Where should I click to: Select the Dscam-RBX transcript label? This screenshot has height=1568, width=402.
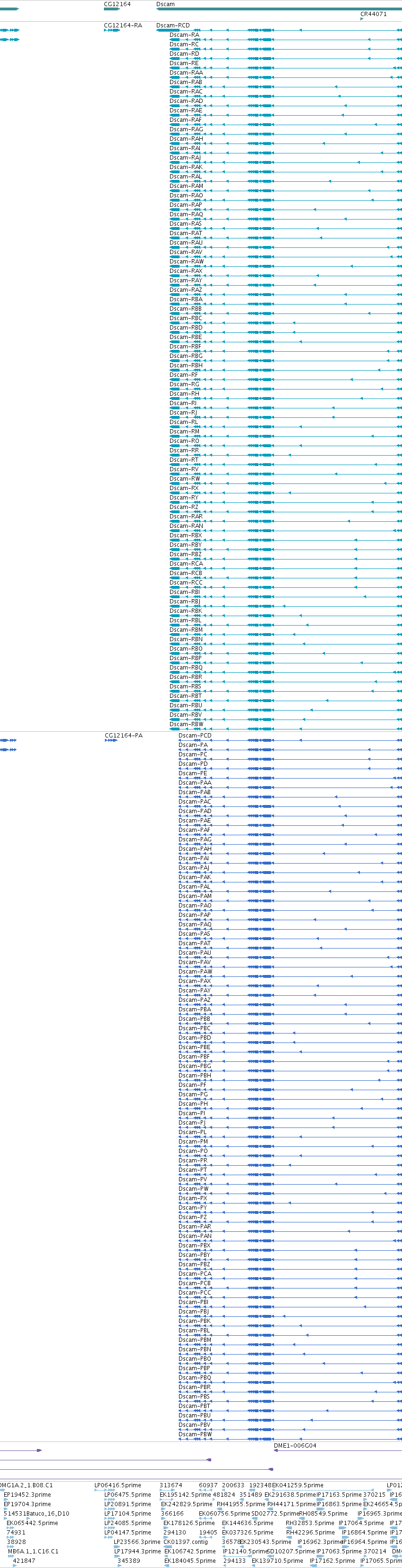(186, 536)
